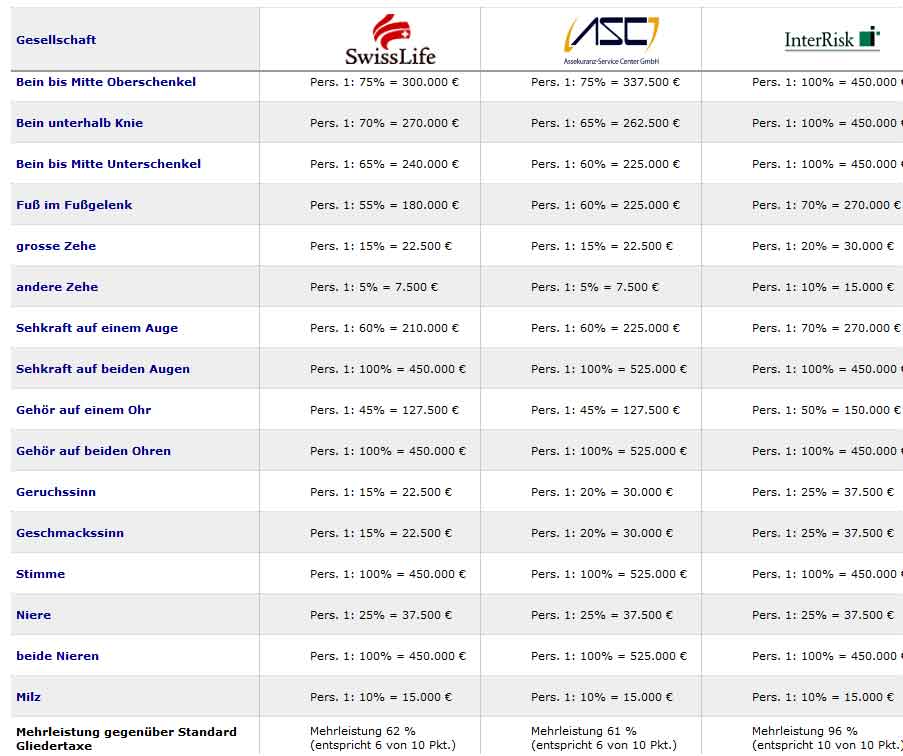This screenshot has height=756, width=903.
Task: Select Gehör auf einem Ohr link
Action: (84, 410)
